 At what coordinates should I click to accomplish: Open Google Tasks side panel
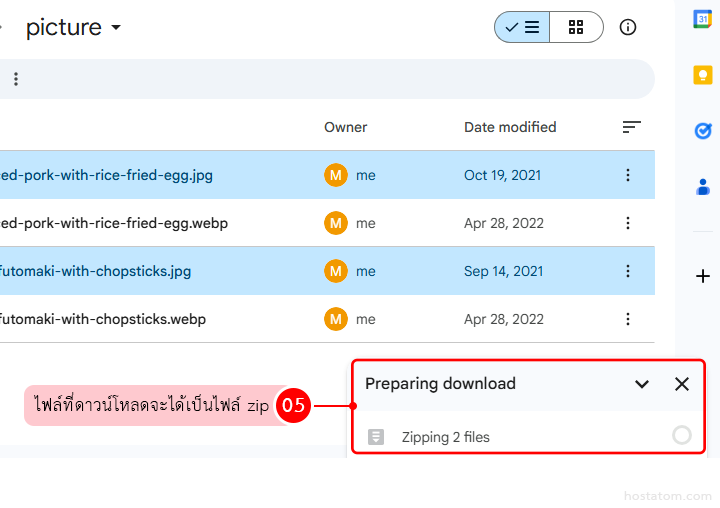703,131
